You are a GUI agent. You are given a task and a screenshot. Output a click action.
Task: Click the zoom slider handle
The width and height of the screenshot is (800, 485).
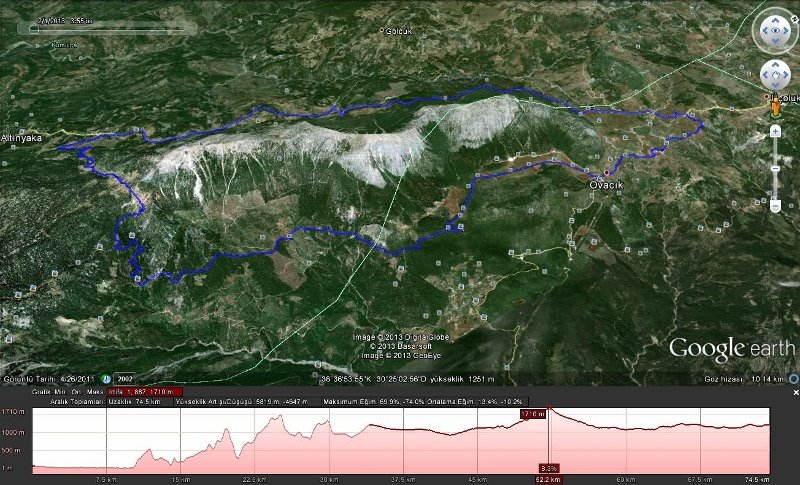[775, 167]
